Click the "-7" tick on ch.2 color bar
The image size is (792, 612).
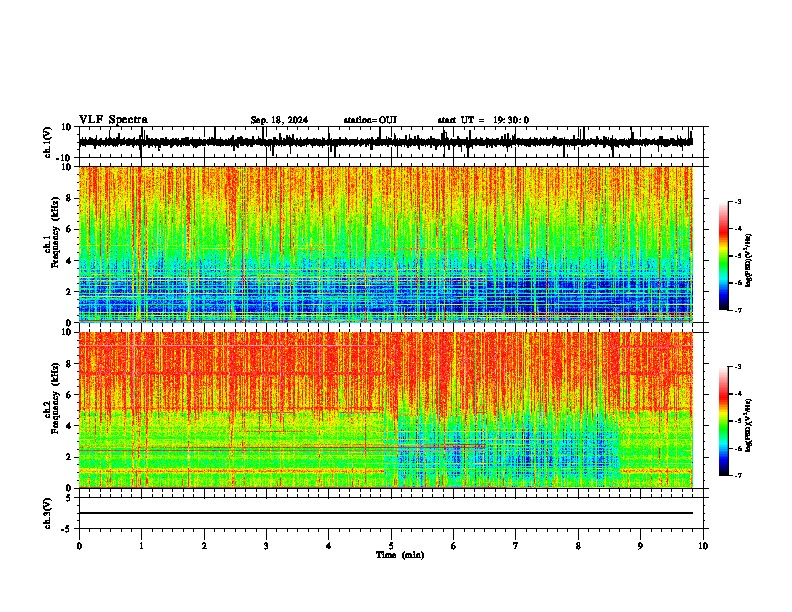(738, 475)
